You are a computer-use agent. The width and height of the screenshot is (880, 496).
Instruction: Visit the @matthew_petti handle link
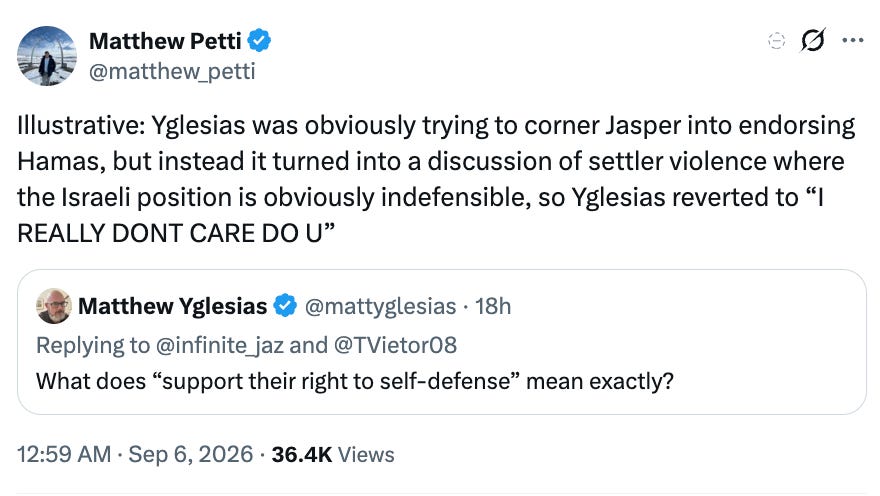click(172, 71)
